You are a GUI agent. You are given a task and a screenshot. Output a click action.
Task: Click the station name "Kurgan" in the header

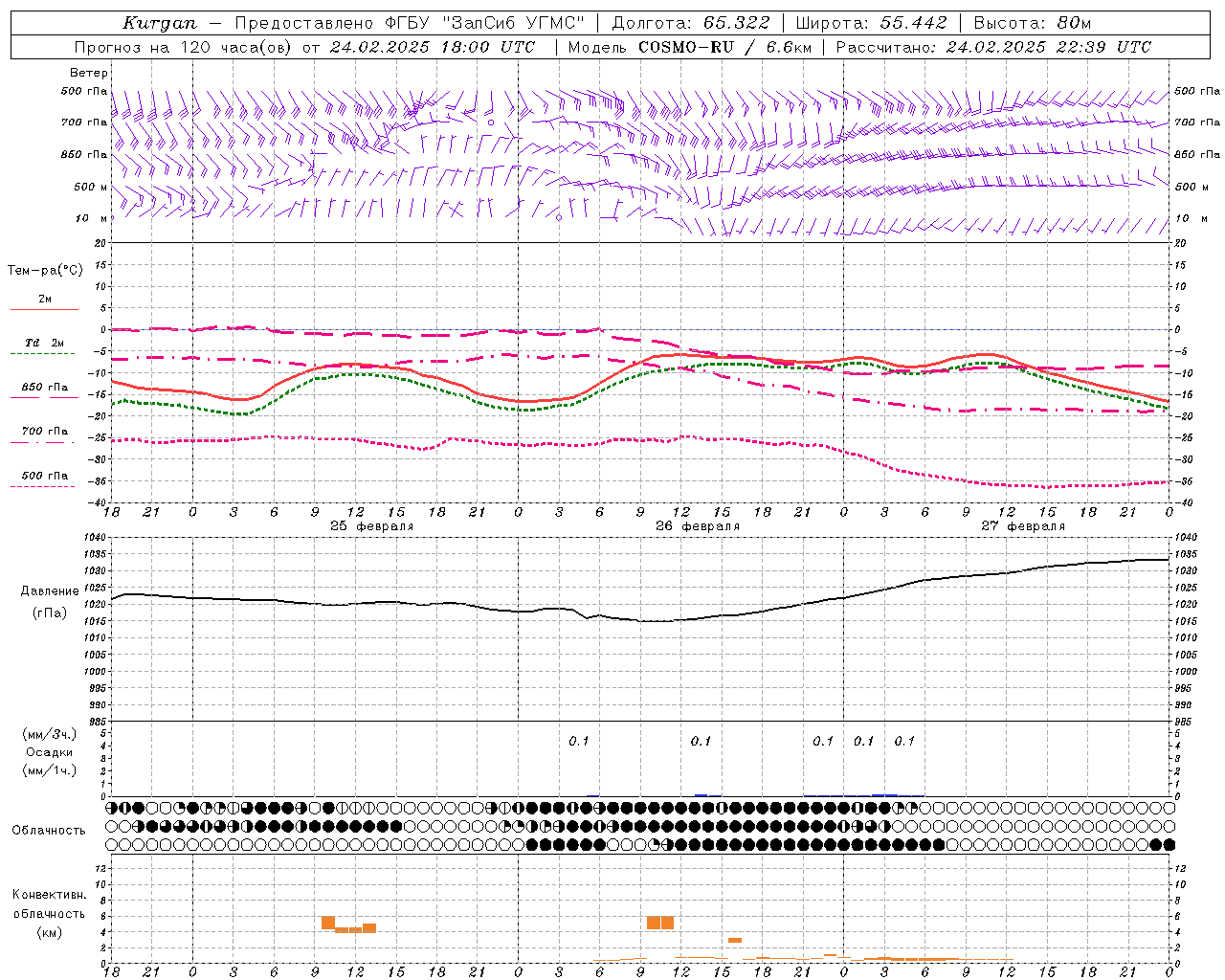click(160, 23)
